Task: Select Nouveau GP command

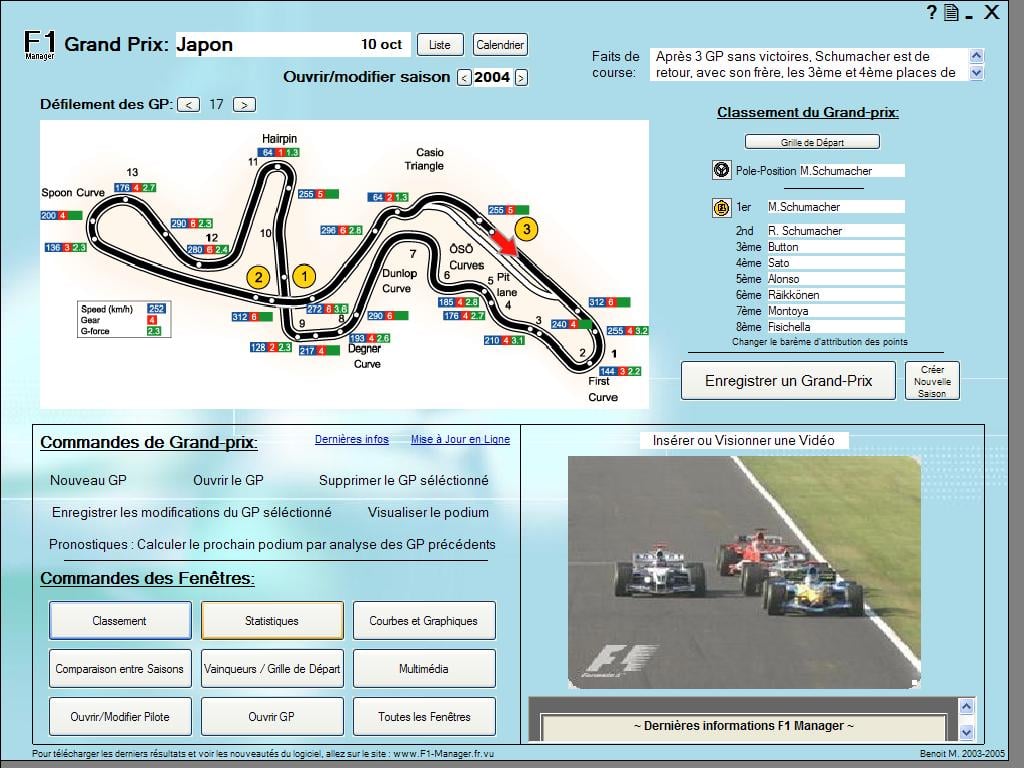Action: (88, 481)
